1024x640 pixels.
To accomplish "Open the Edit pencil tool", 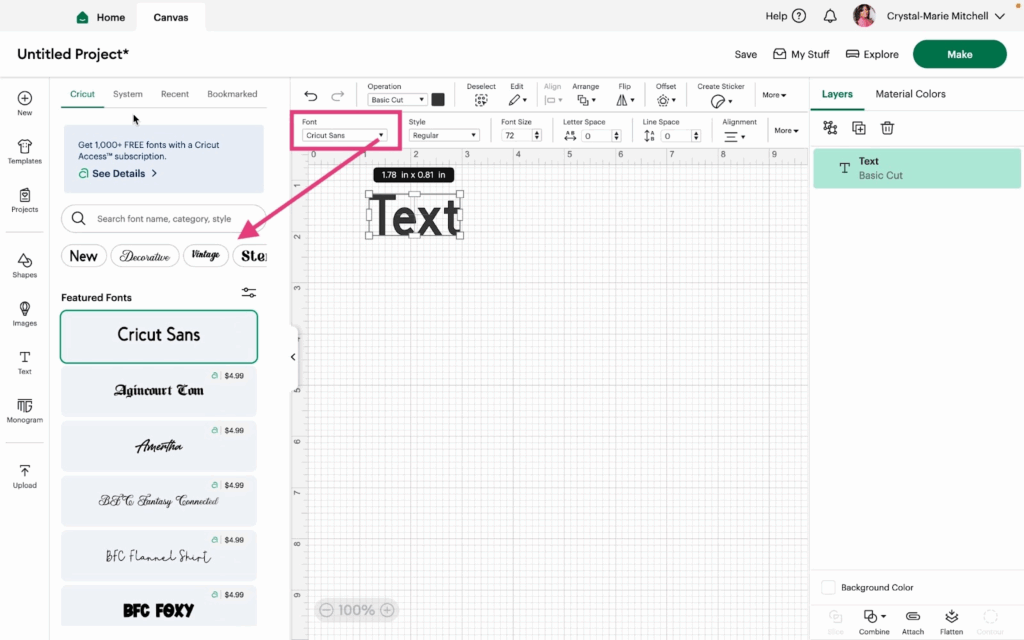I will tap(515, 100).
